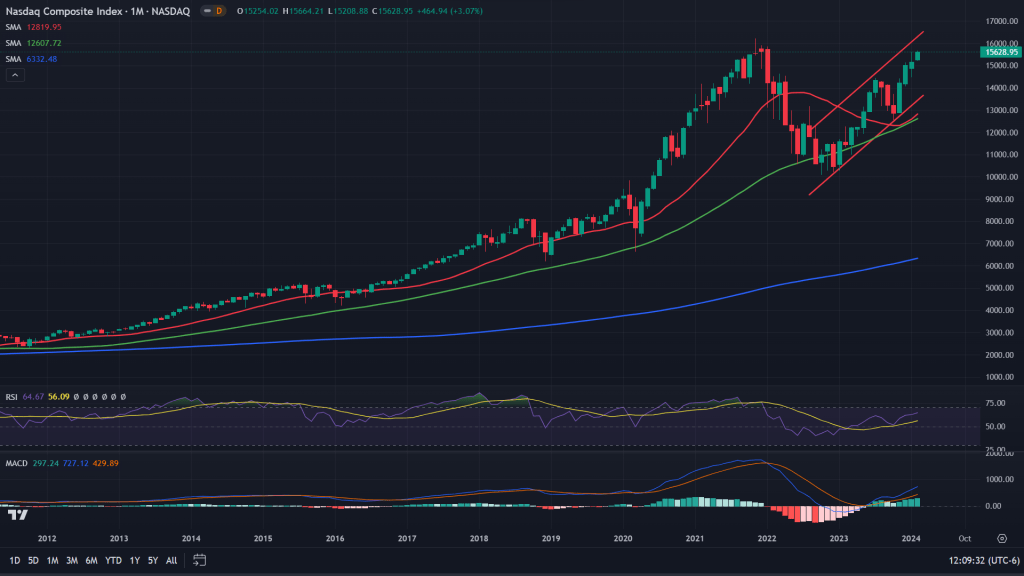Select the 5D time range
The image size is (1024, 576).
[33, 560]
